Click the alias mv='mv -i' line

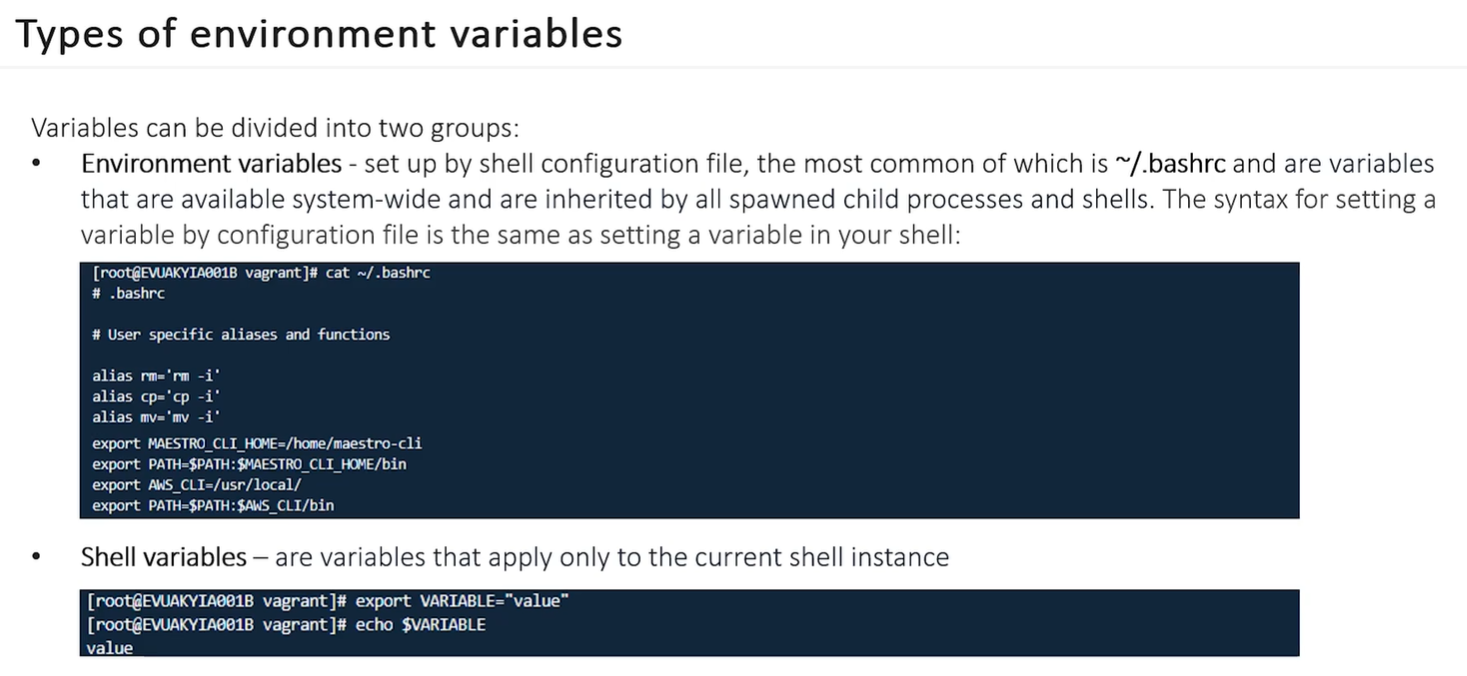[156, 417]
